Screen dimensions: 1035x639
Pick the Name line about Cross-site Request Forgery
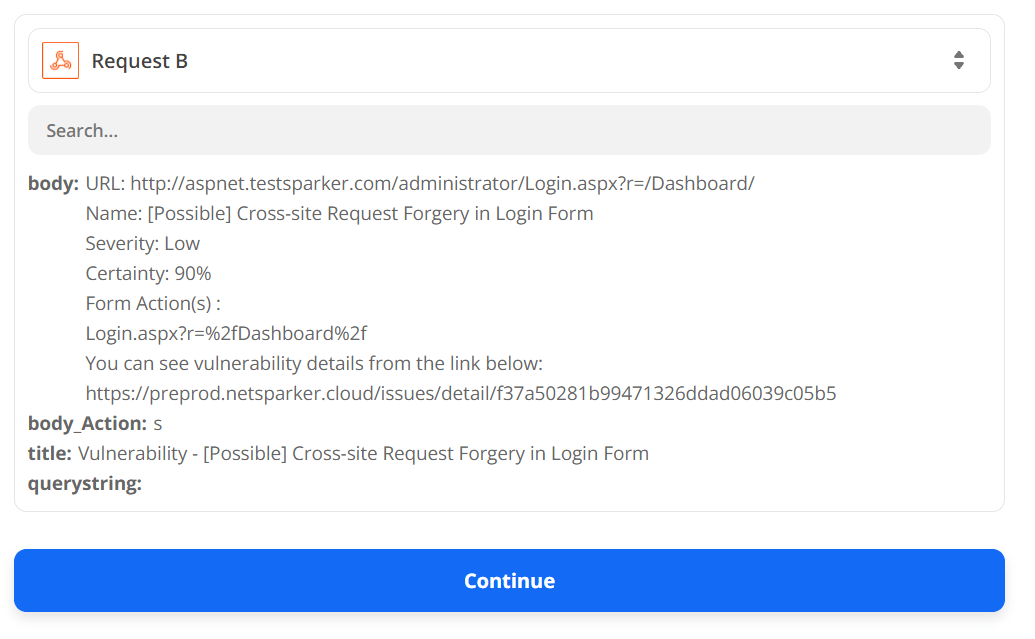(339, 214)
